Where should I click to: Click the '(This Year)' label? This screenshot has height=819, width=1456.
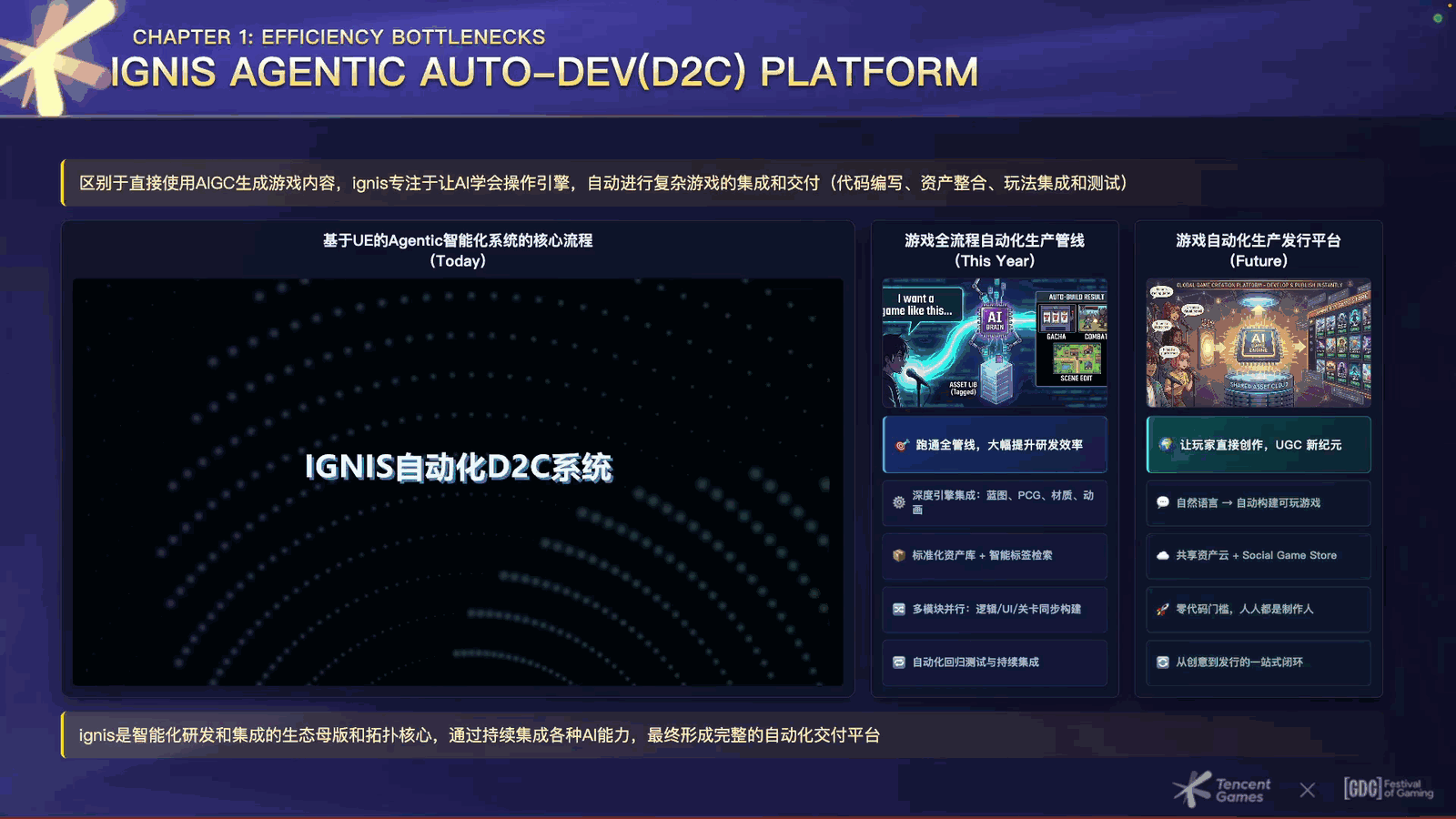click(995, 261)
